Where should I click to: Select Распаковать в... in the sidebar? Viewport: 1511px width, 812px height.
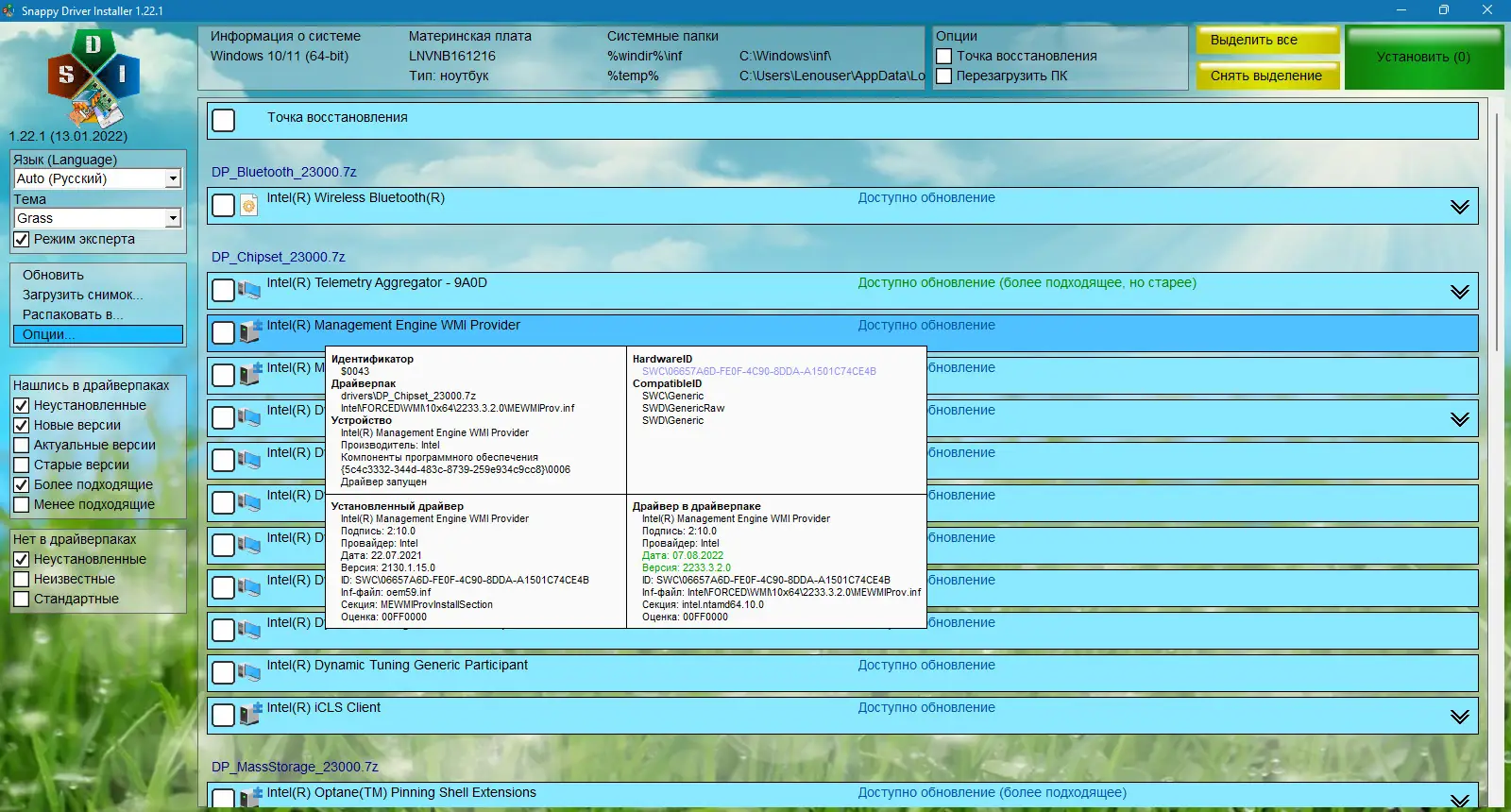(73, 314)
